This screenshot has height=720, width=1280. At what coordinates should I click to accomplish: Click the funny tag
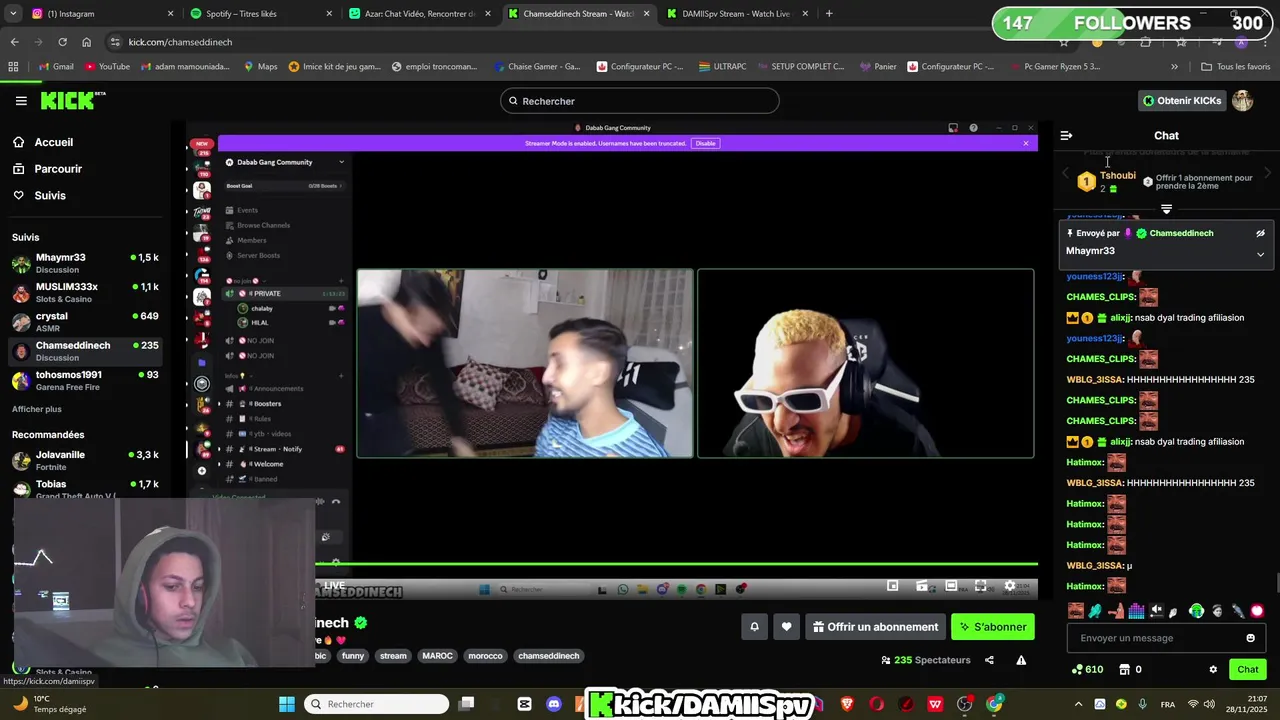pos(353,656)
